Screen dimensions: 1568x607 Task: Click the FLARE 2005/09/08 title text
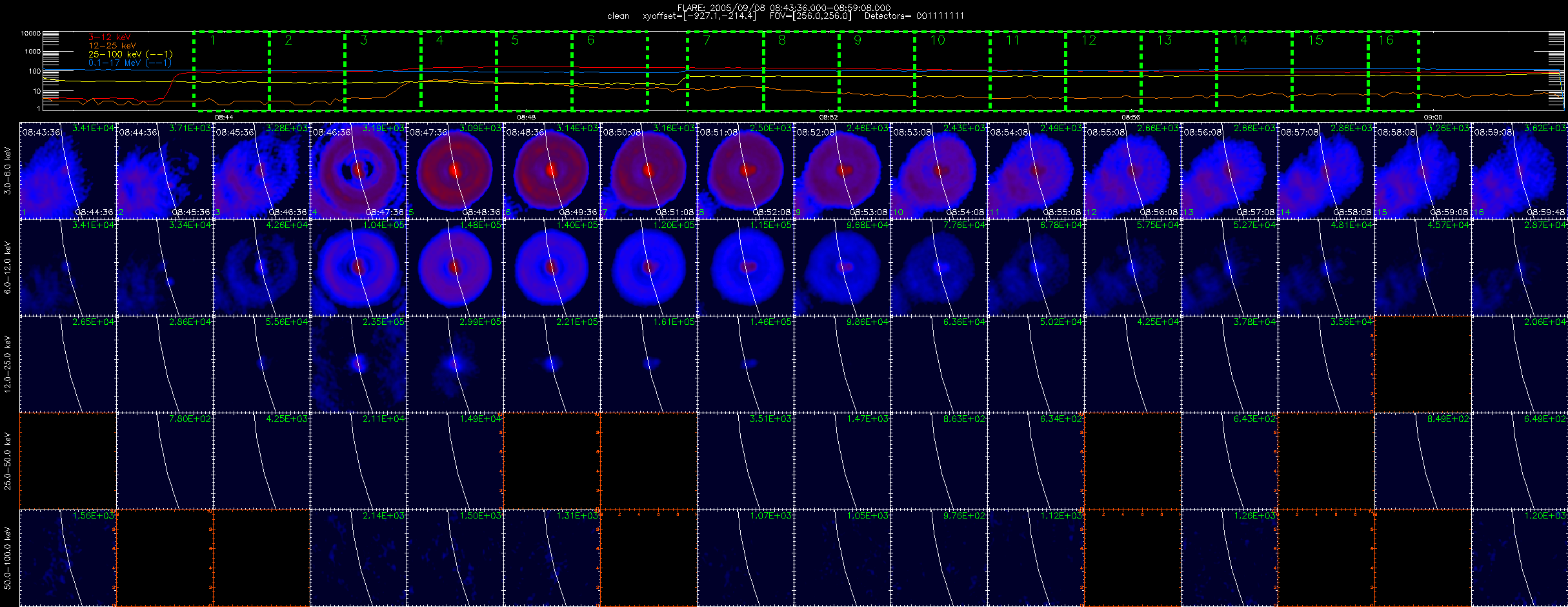pyautogui.click(x=783, y=8)
